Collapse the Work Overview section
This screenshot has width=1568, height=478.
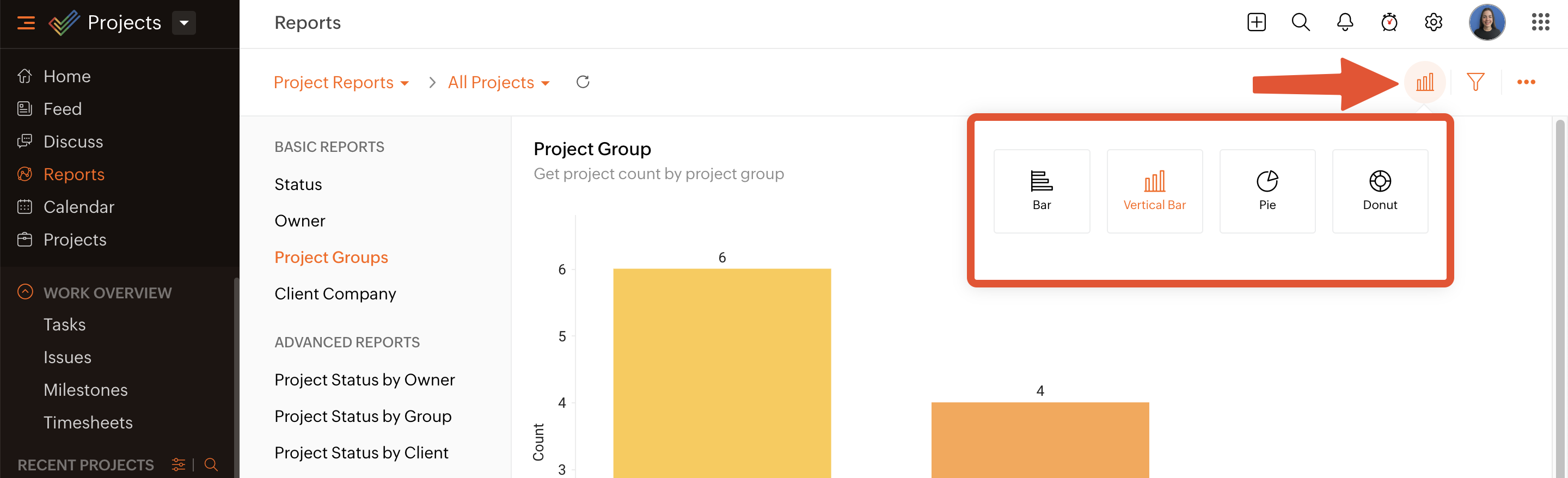pyautogui.click(x=25, y=292)
